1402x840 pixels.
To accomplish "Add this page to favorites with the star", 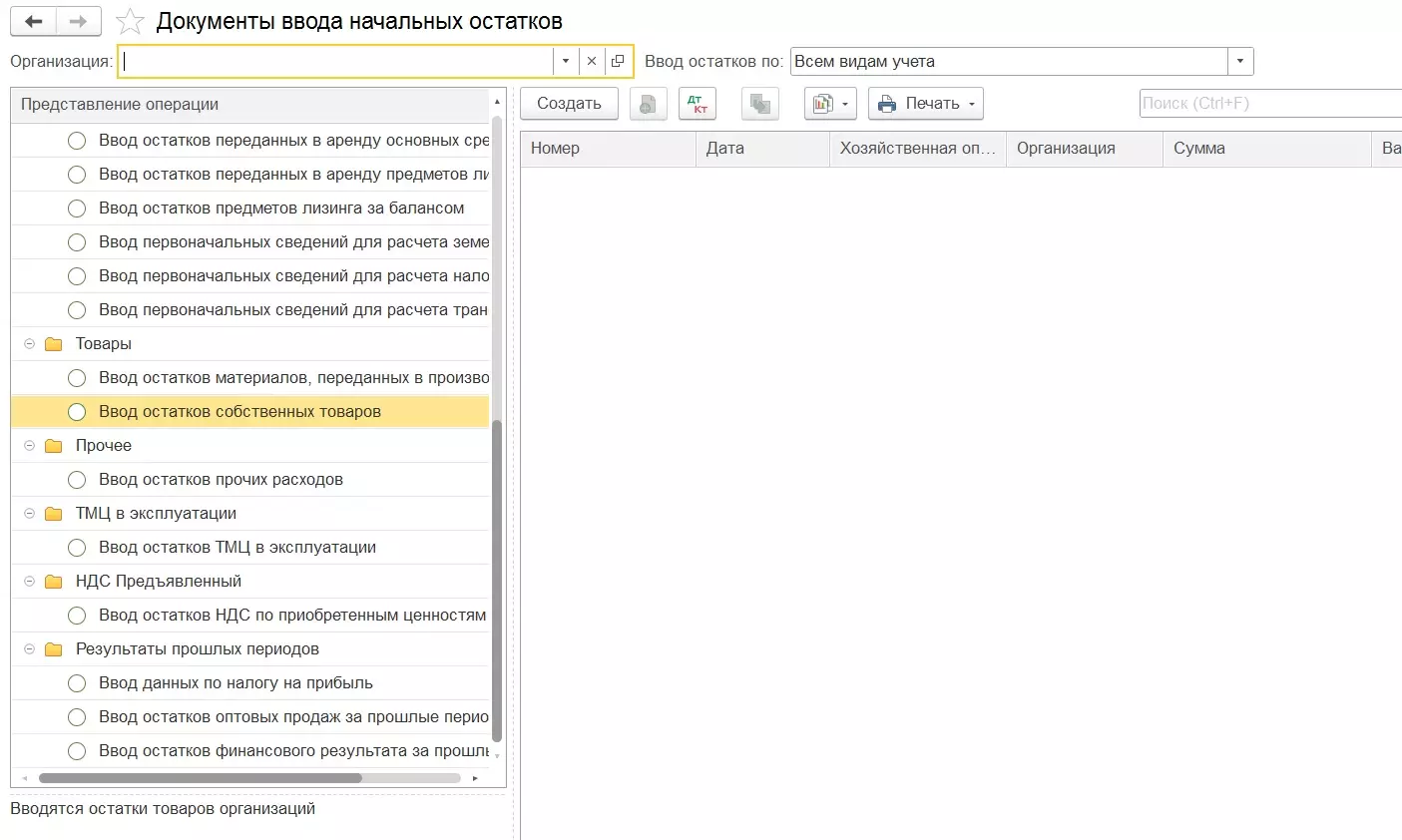I will 130,21.
